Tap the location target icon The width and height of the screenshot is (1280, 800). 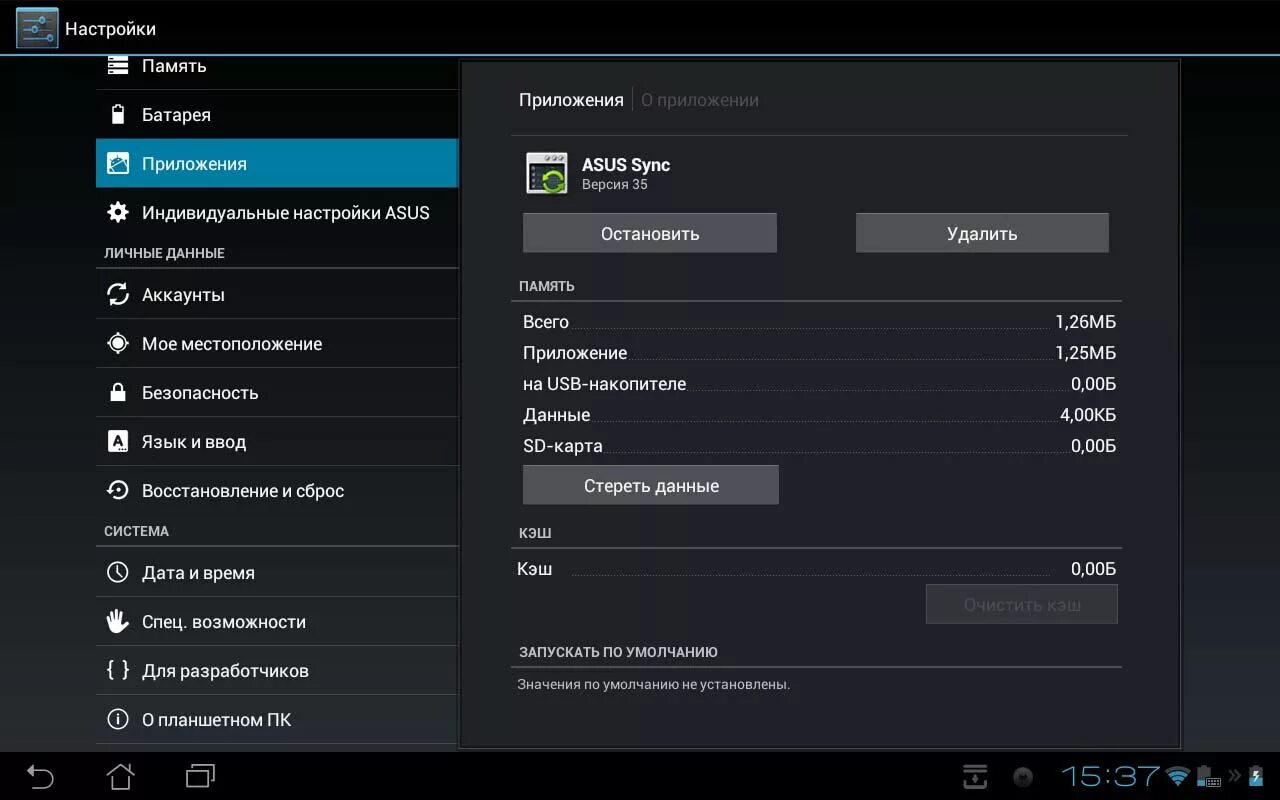coord(118,344)
